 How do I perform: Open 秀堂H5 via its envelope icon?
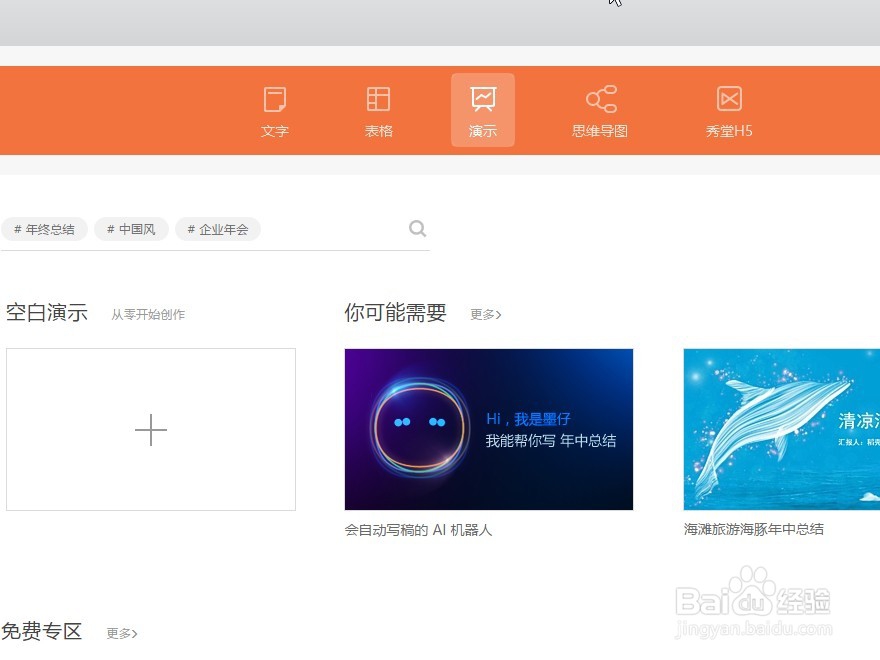tap(729, 98)
